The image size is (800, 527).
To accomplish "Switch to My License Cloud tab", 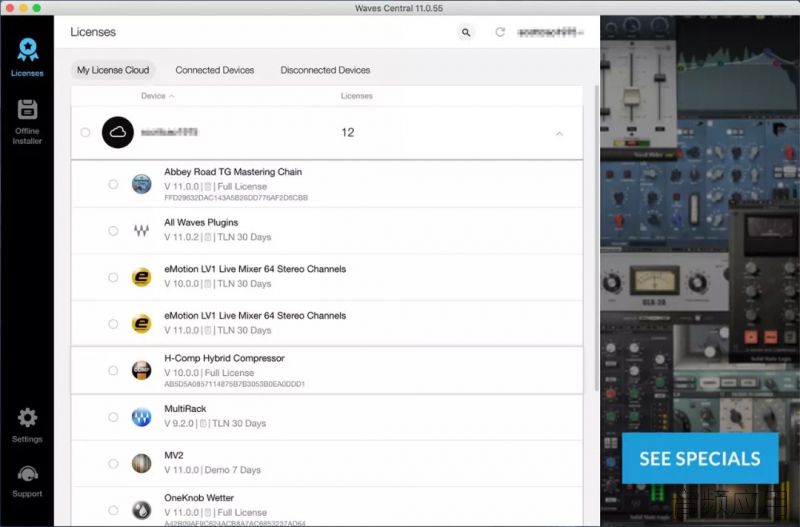I will 113,70.
